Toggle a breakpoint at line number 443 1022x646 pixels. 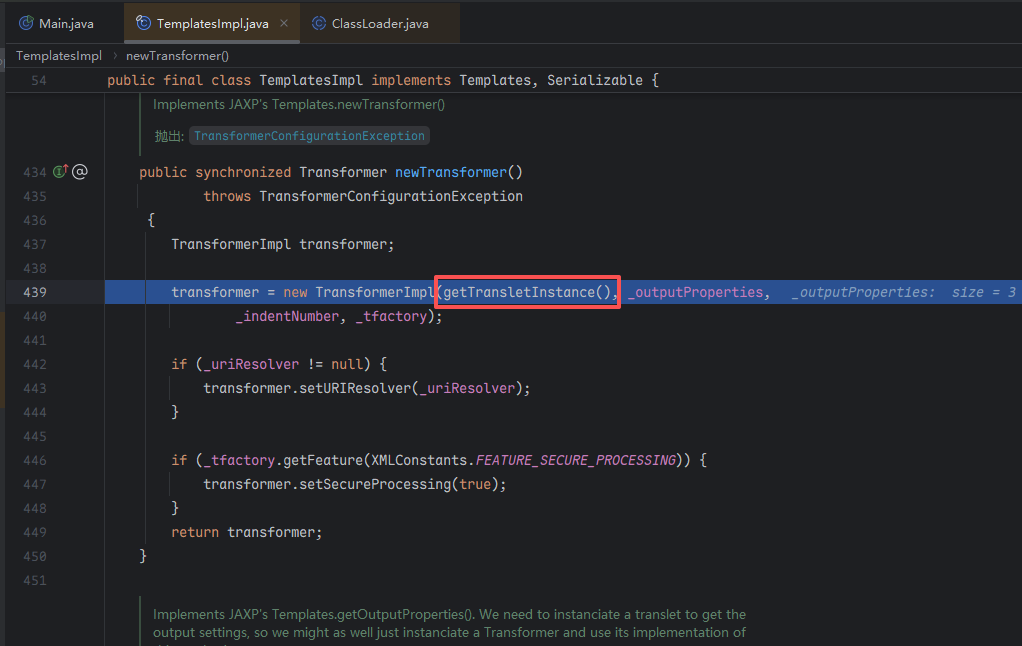tap(35, 388)
